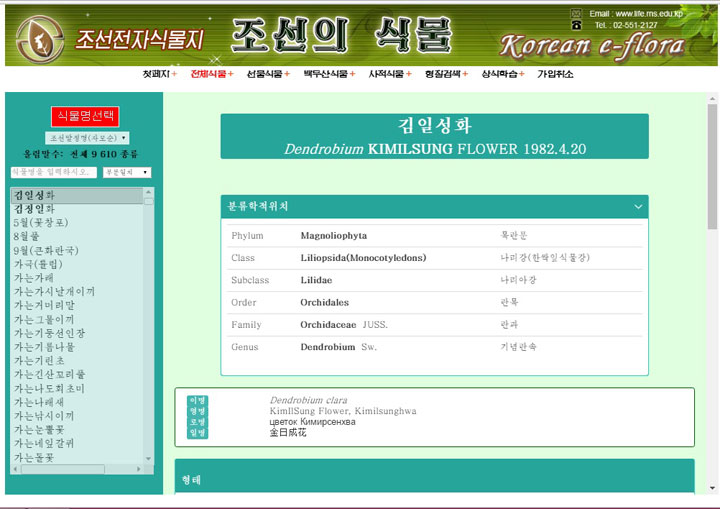Click the 로명 Russian name label tag

pyautogui.click(x=197, y=422)
